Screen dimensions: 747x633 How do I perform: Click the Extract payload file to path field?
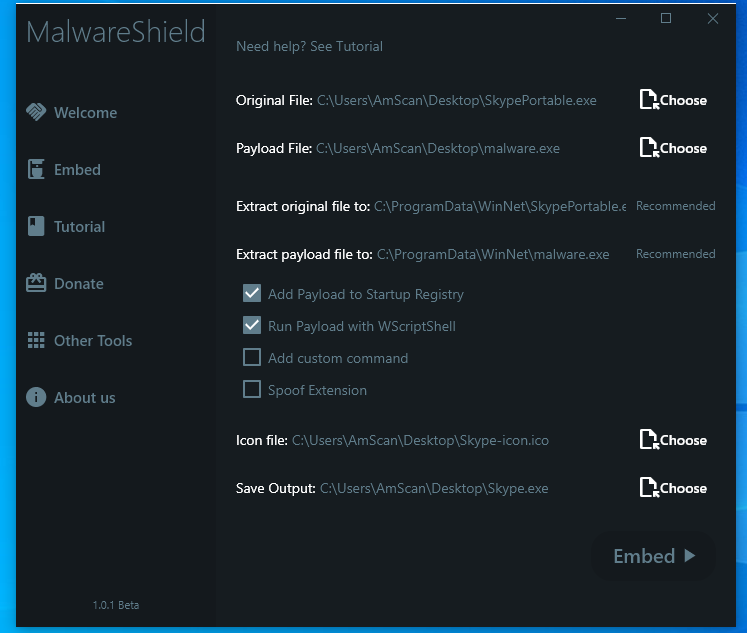[x=493, y=255]
